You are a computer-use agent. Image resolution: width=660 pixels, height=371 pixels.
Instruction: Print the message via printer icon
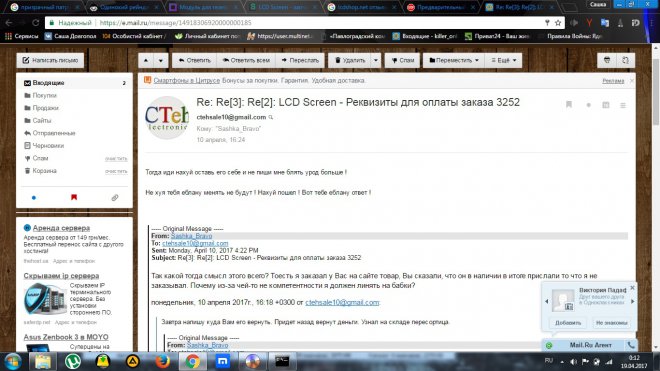pyautogui.click(x=607, y=60)
